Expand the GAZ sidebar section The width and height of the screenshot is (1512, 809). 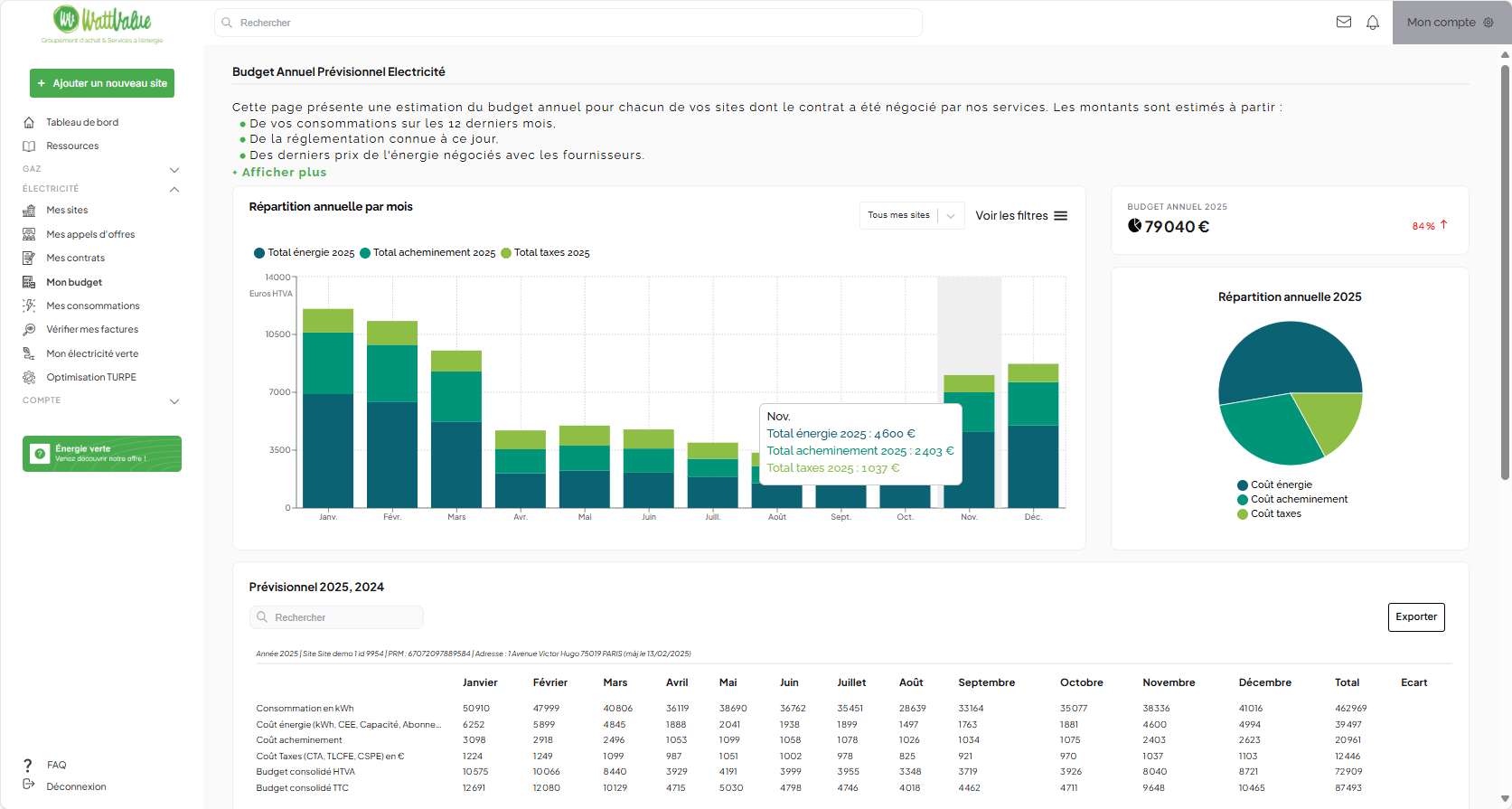click(174, 170)
